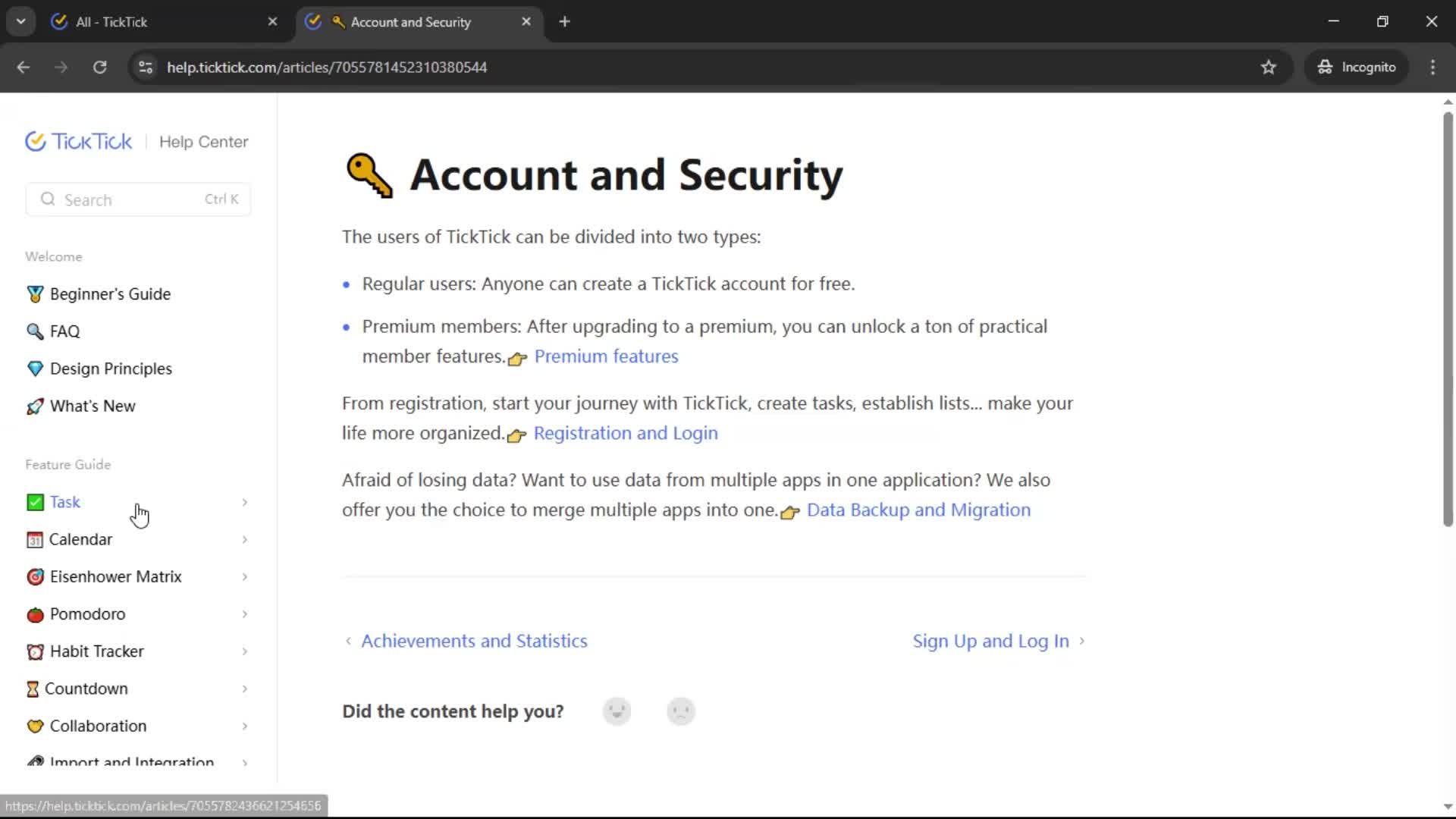Expand the Pomodoro section chevron
1456x819 pixels.
[x=244, y=614]
